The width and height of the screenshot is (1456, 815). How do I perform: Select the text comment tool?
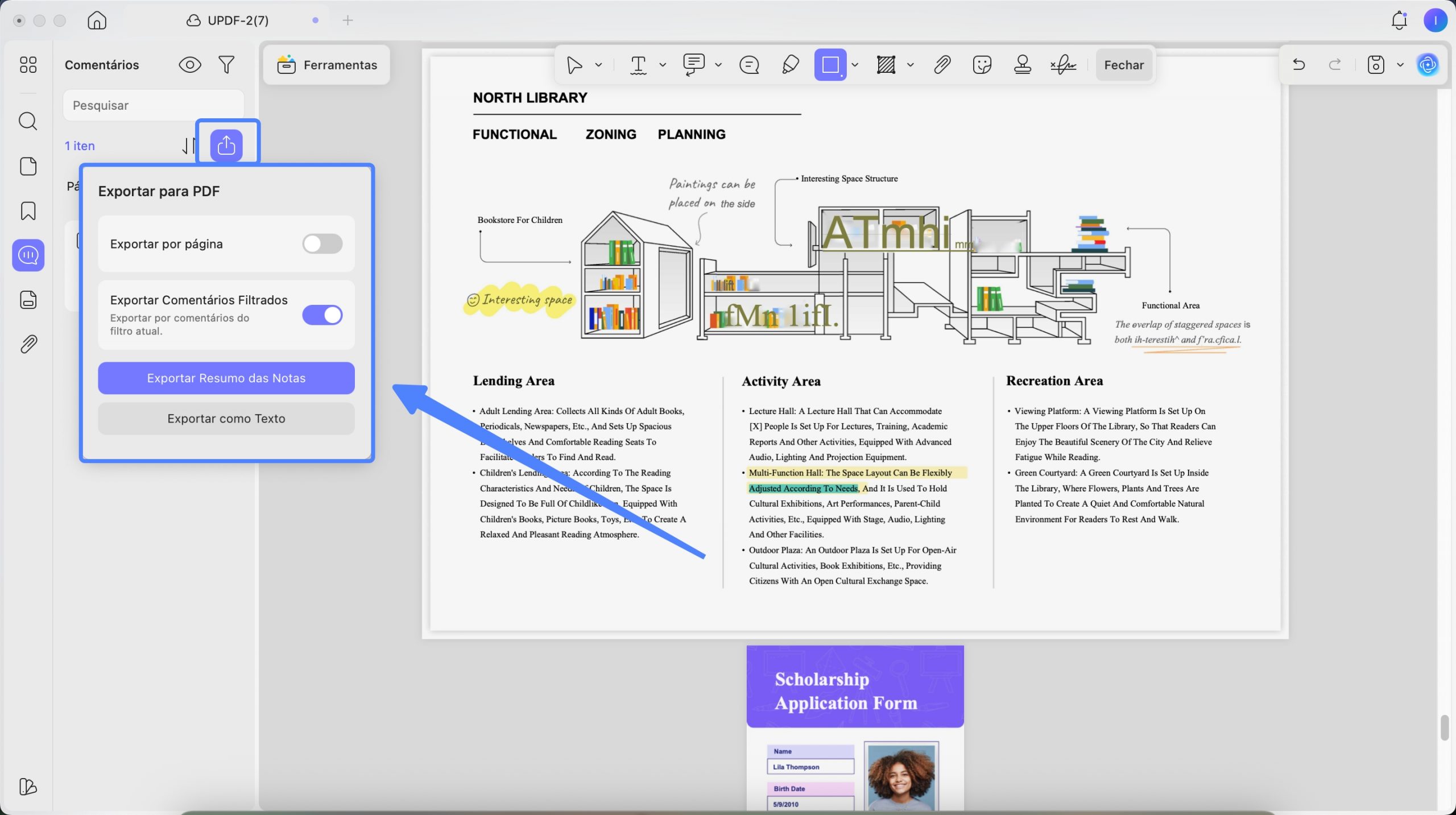[639, 65]
